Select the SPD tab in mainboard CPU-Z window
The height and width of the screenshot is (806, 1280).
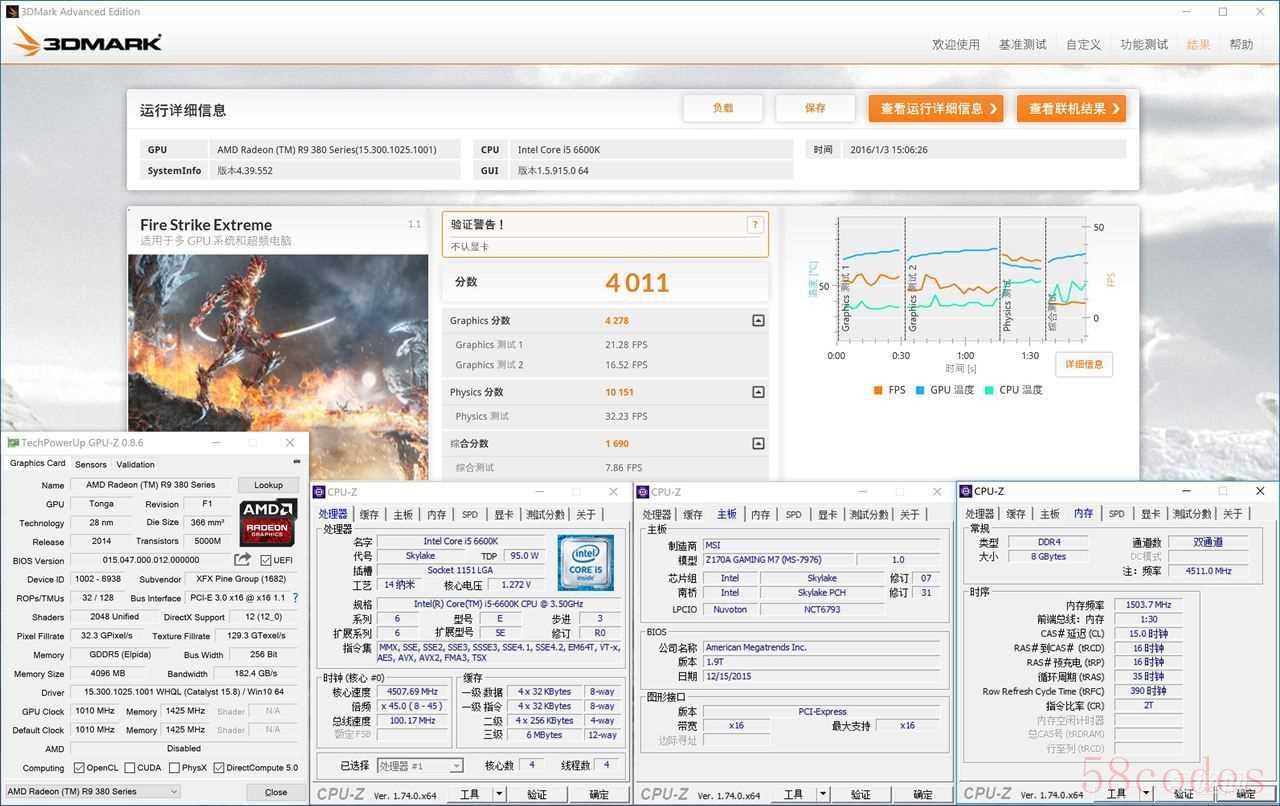pyautogui.click(x=793, y=514)
